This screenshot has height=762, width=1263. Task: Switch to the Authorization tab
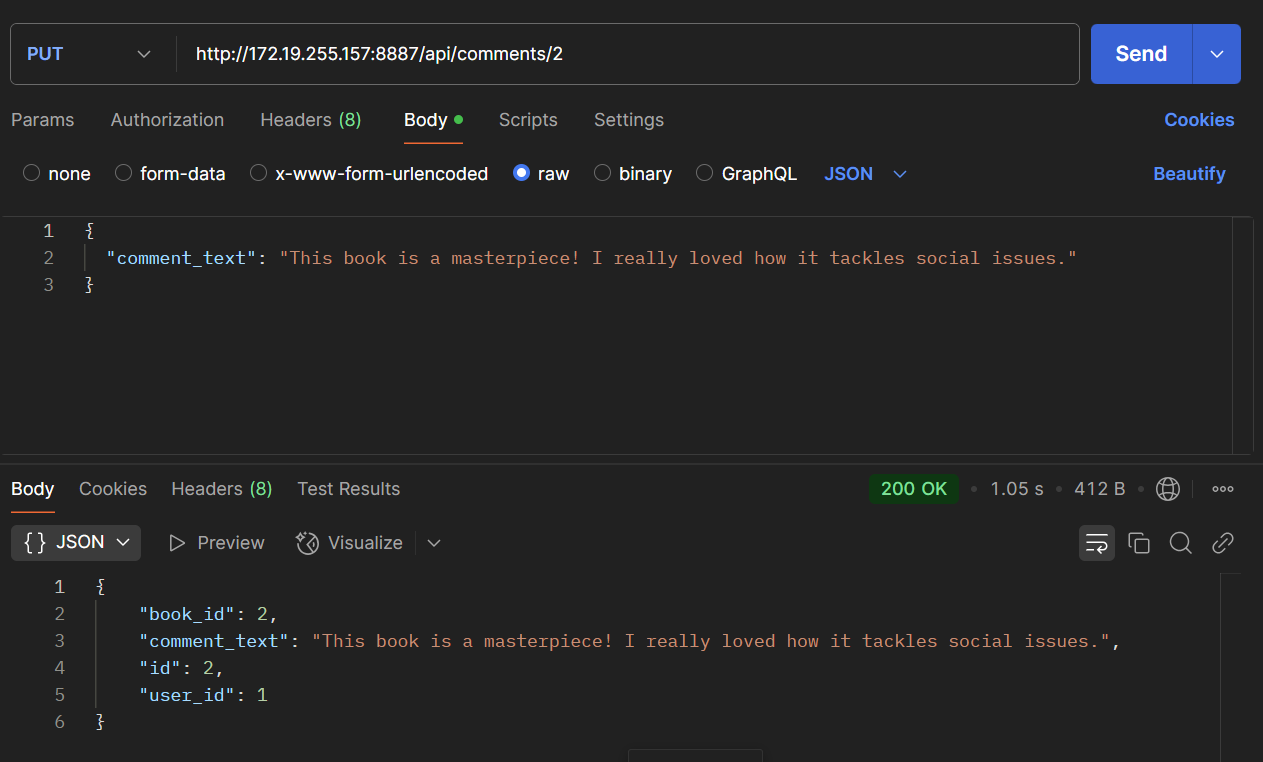pyautogui.click(x=167, y=120)
